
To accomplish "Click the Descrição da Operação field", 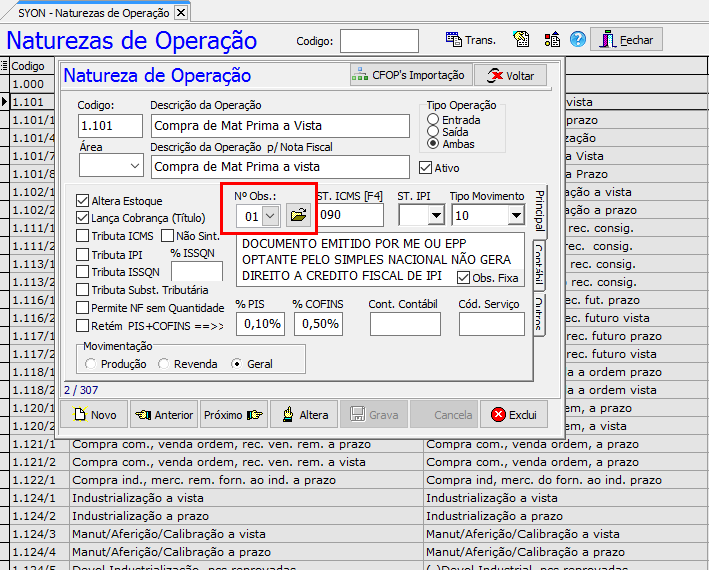I will (280, 126).
